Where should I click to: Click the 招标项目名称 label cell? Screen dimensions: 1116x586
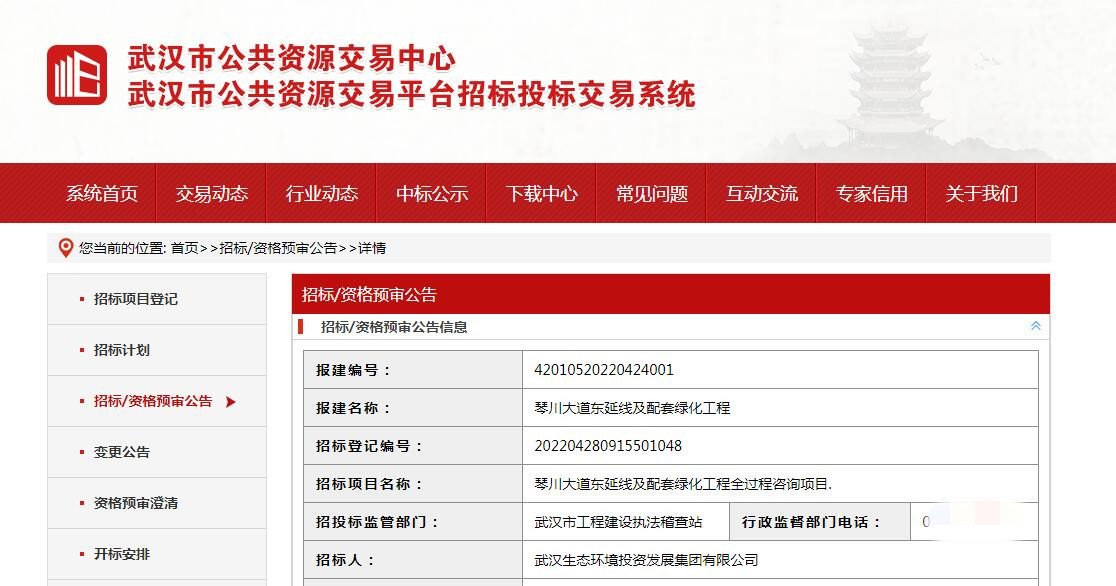pyautogui.click(x=413, y=484)
